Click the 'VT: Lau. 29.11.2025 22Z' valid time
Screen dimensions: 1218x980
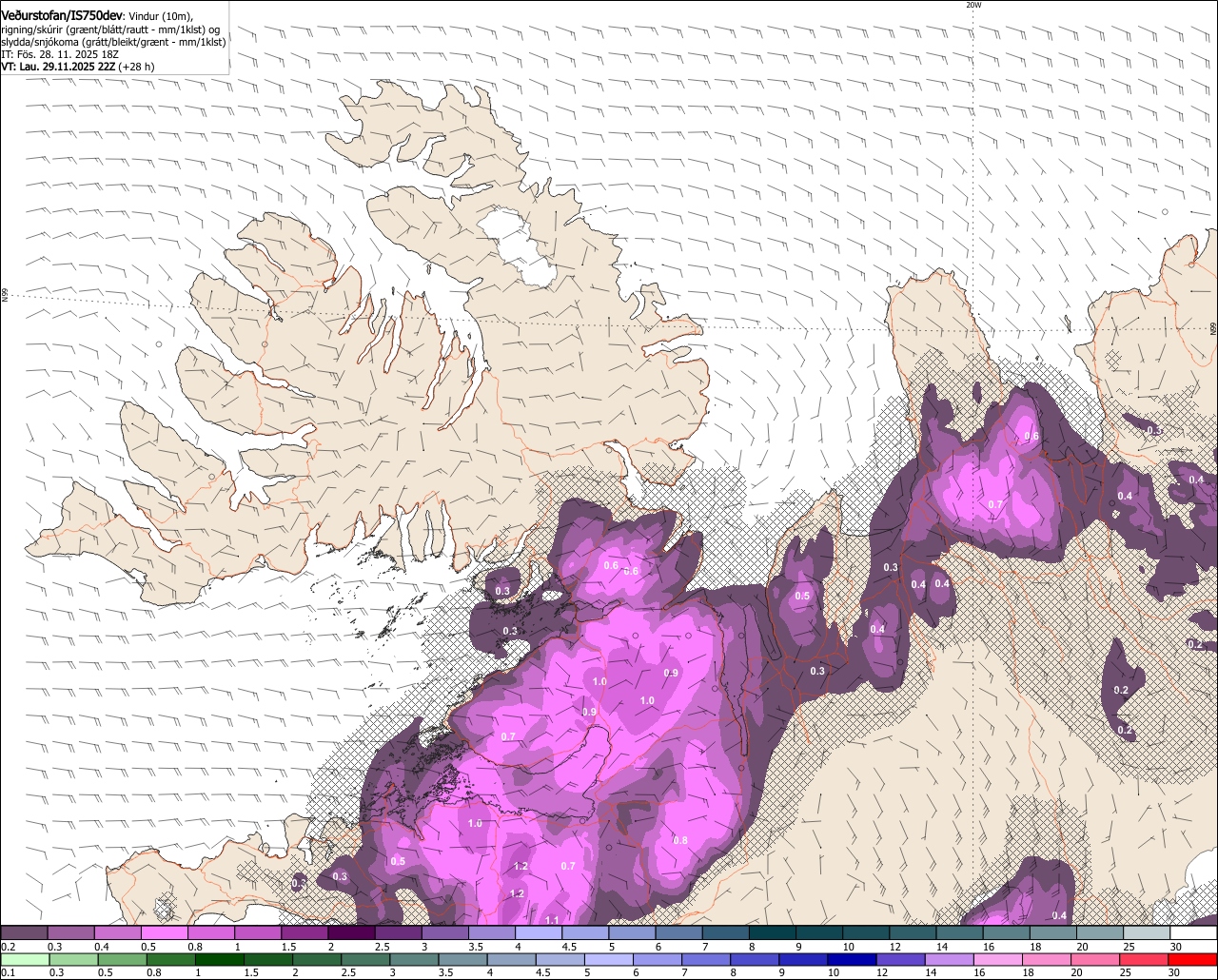(x=59, y=67)
